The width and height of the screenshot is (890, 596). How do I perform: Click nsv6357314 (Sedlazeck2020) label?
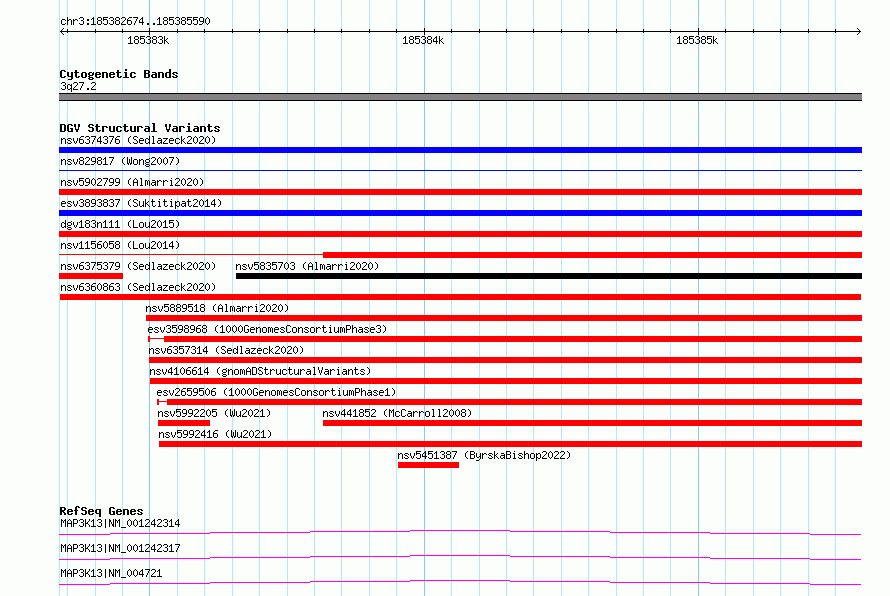click(226, 350)
